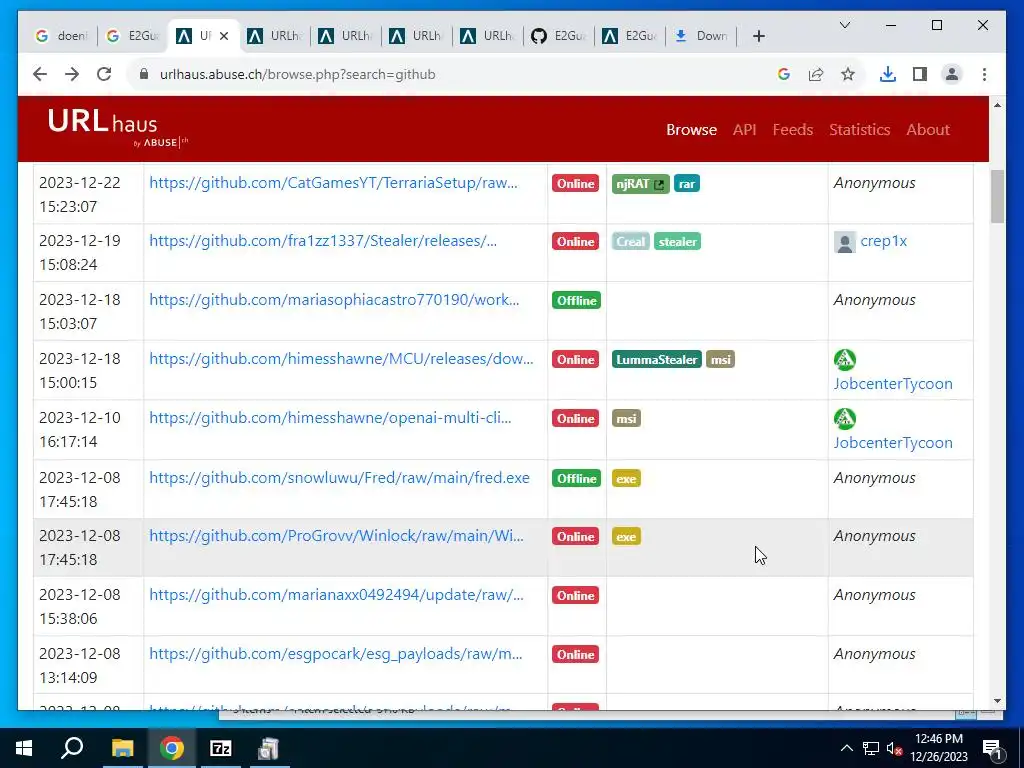Open the About navigation item

[928, 129]
